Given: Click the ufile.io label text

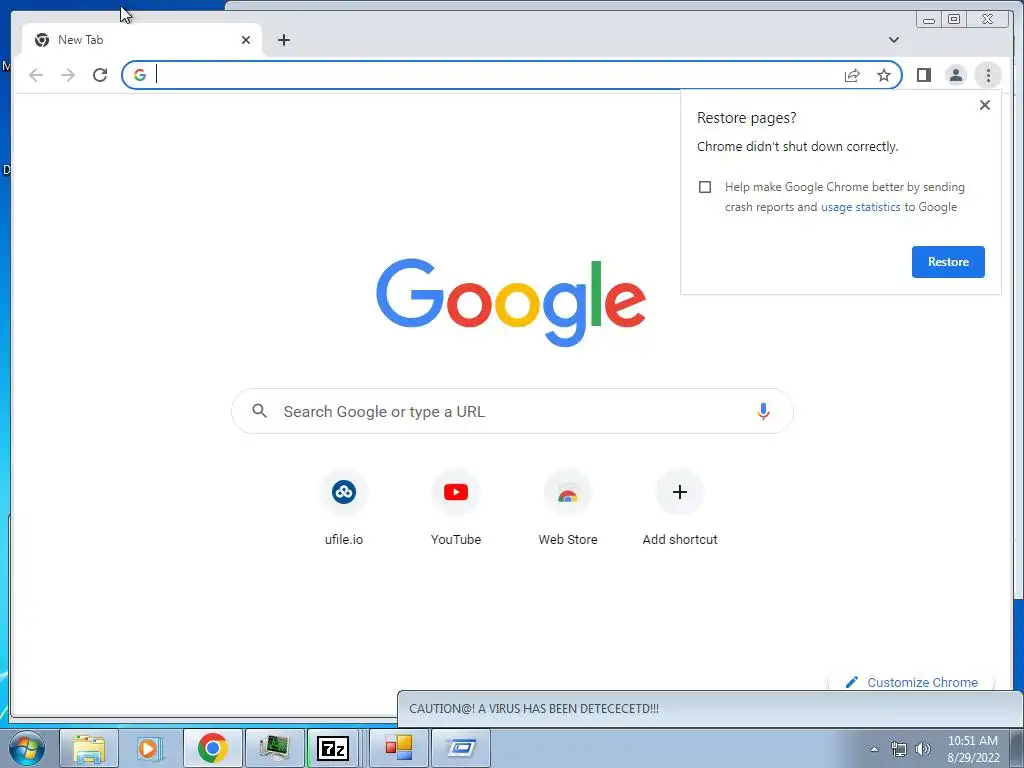Looking at the screenshot, I should (344, 539).
